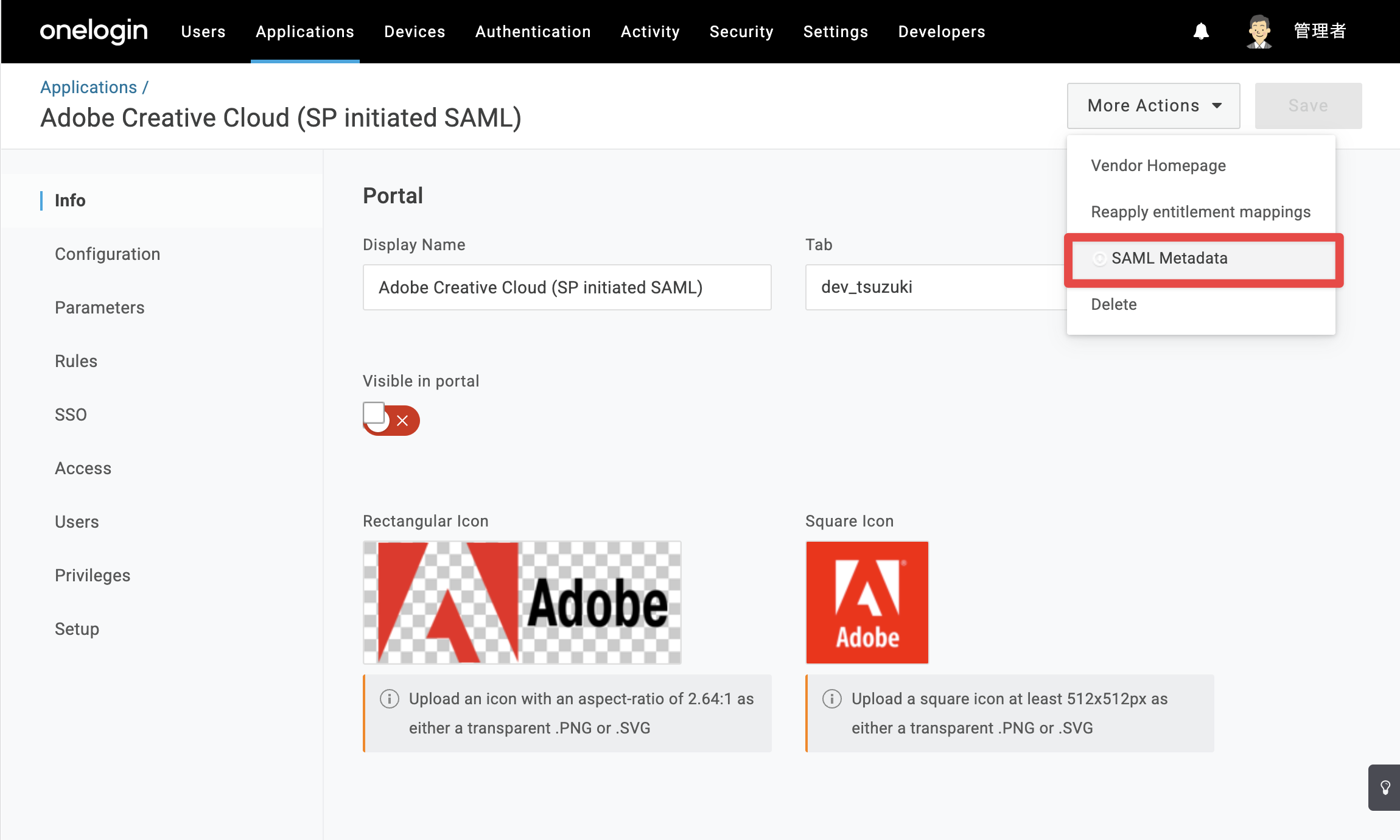Click the square Adobe icon image

pyautogui.click(x=867, y=603)
